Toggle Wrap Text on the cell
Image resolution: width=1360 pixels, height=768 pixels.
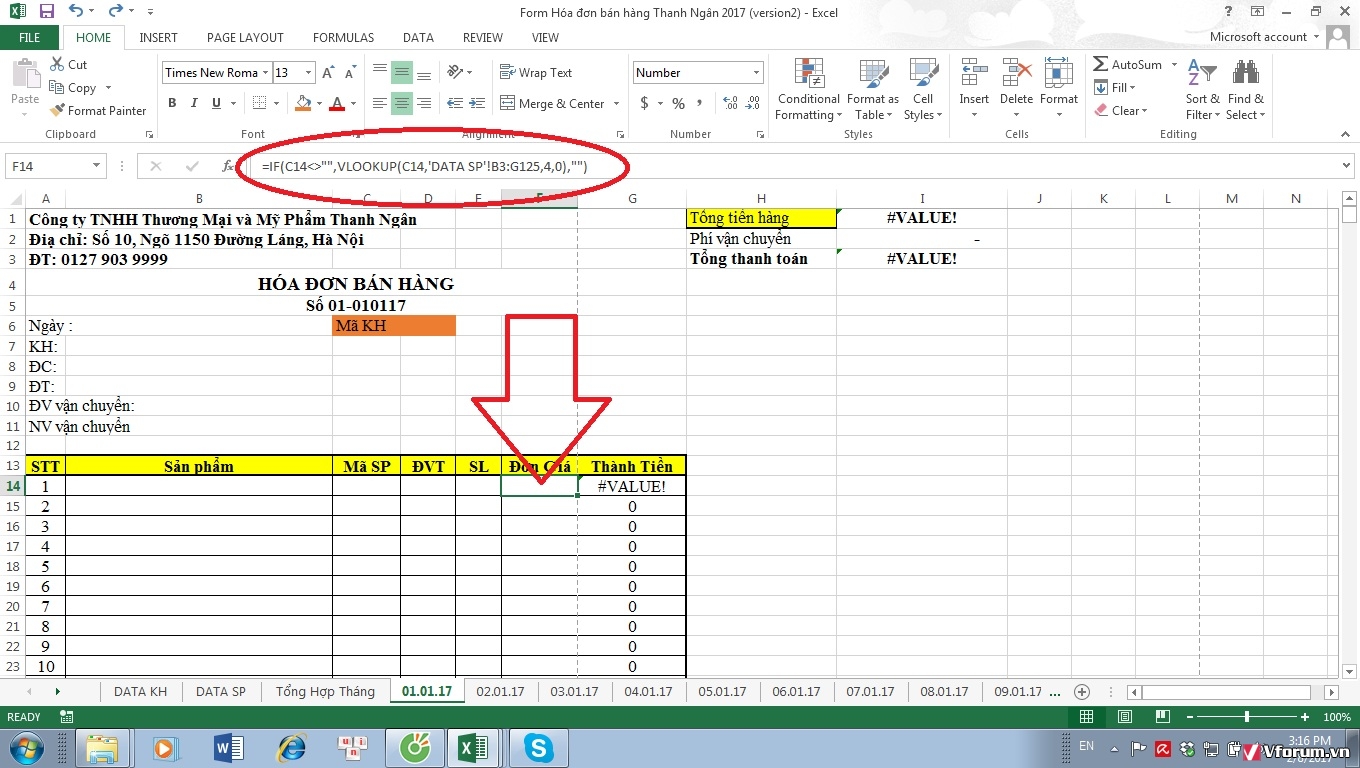tap(536, 73)
